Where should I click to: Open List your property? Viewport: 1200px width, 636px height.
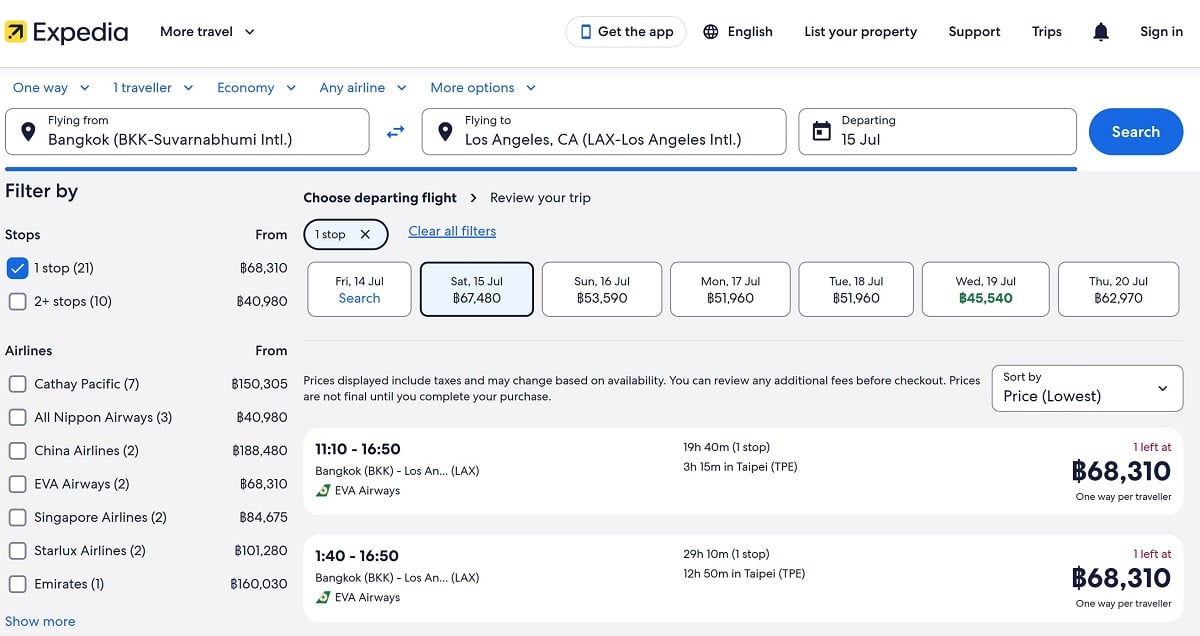[x=860, y=32]
